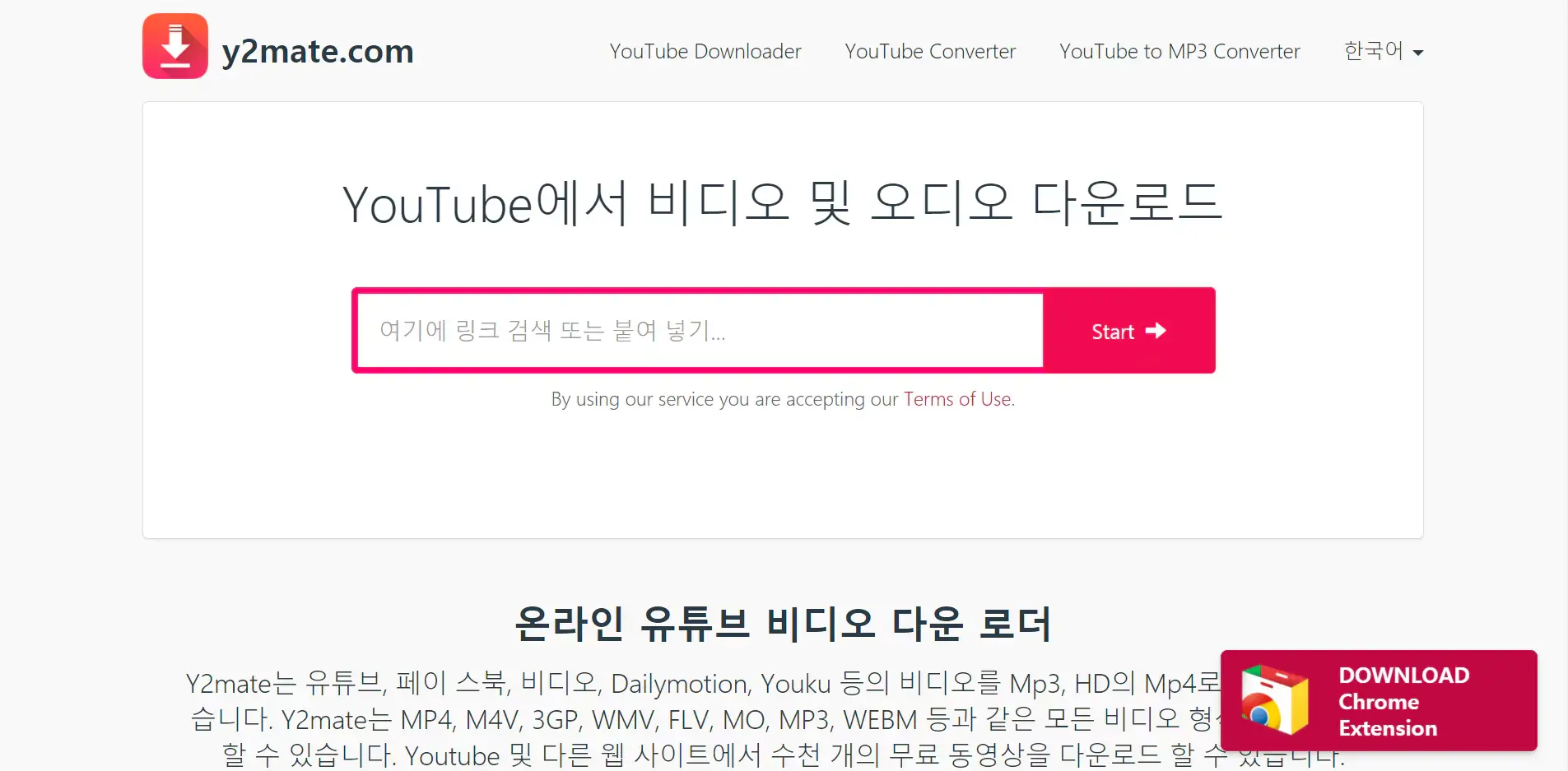Click the arrow icon inside Start button
This screenshot has height=771, width=1568.
click(x=1156, y=331)
